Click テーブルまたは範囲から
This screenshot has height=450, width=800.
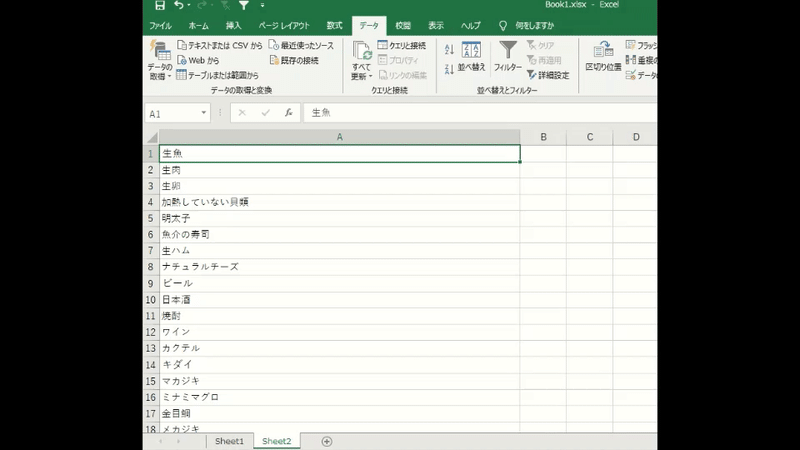point(218,75)
